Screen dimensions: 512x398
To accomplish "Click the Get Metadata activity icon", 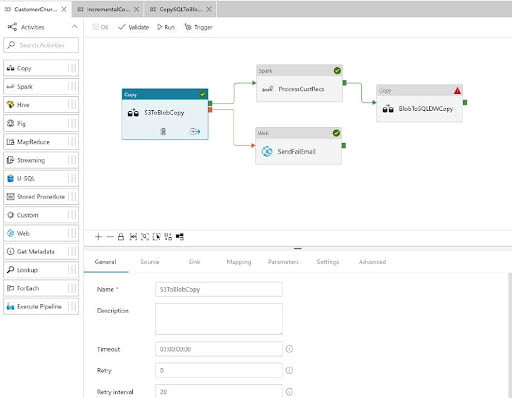I will coord(10,251).
